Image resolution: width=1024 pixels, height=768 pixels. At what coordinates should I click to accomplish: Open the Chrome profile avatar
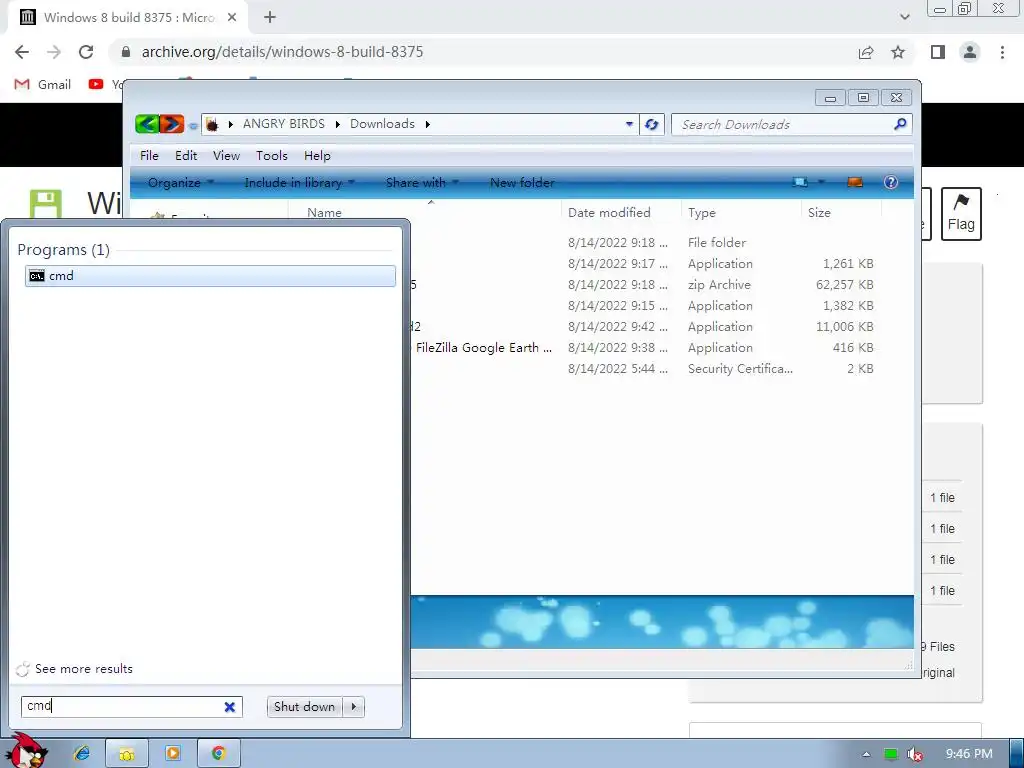click(x=970, y=52)
